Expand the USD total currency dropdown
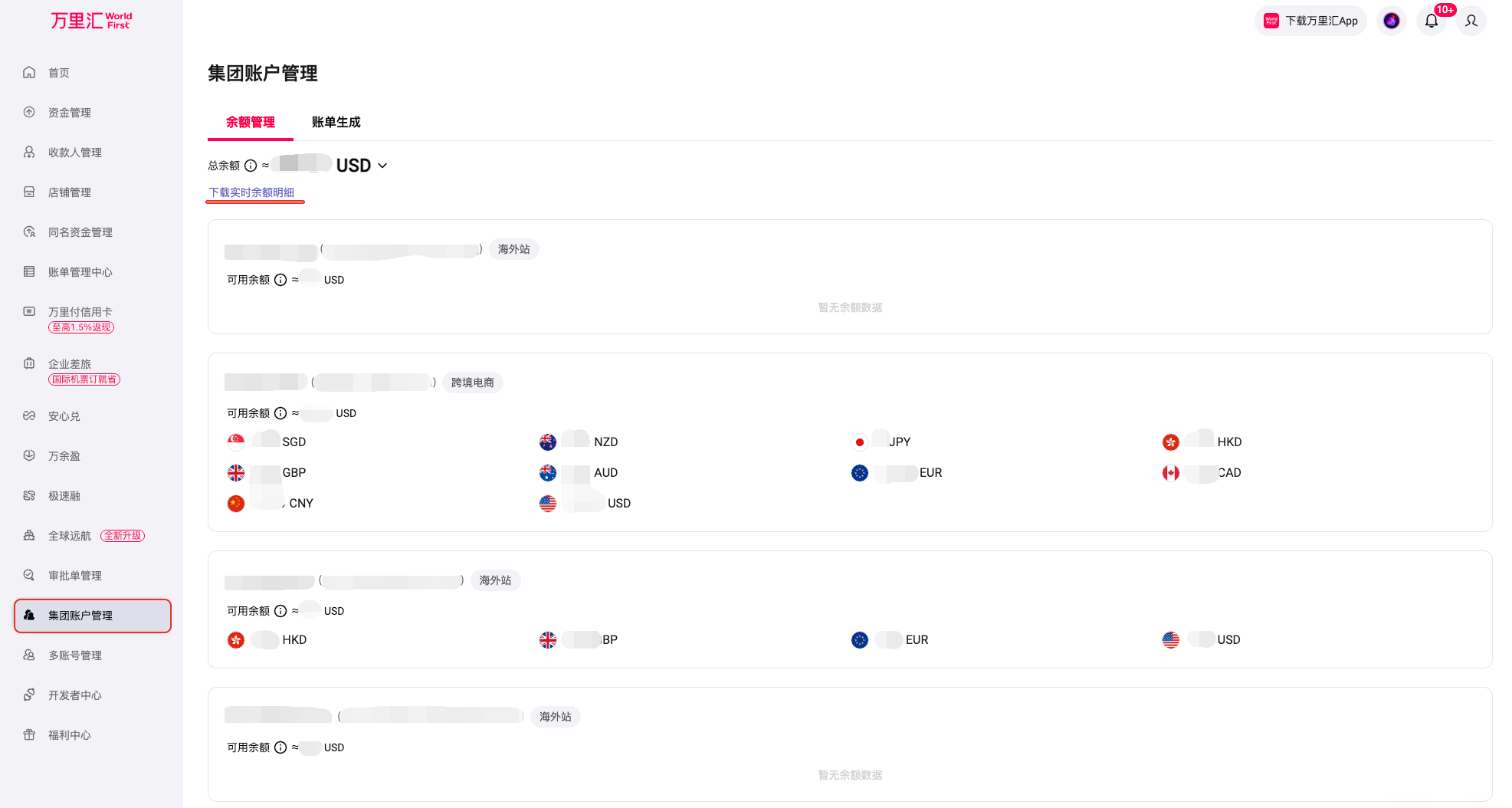The image size is (1512, 808). click(x=362, y=166)
